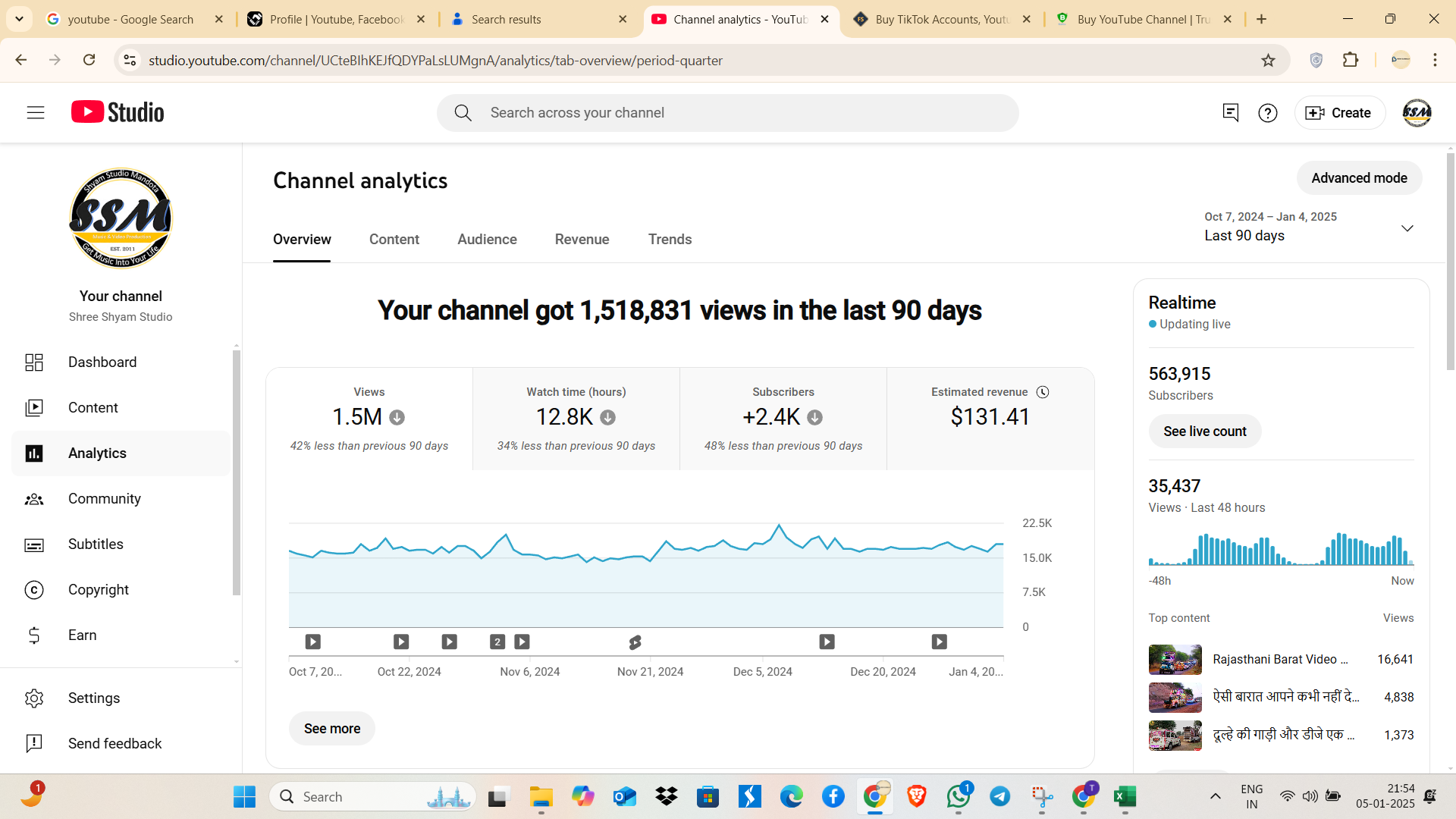Open the Help question mark icon

pos(1268,113)
